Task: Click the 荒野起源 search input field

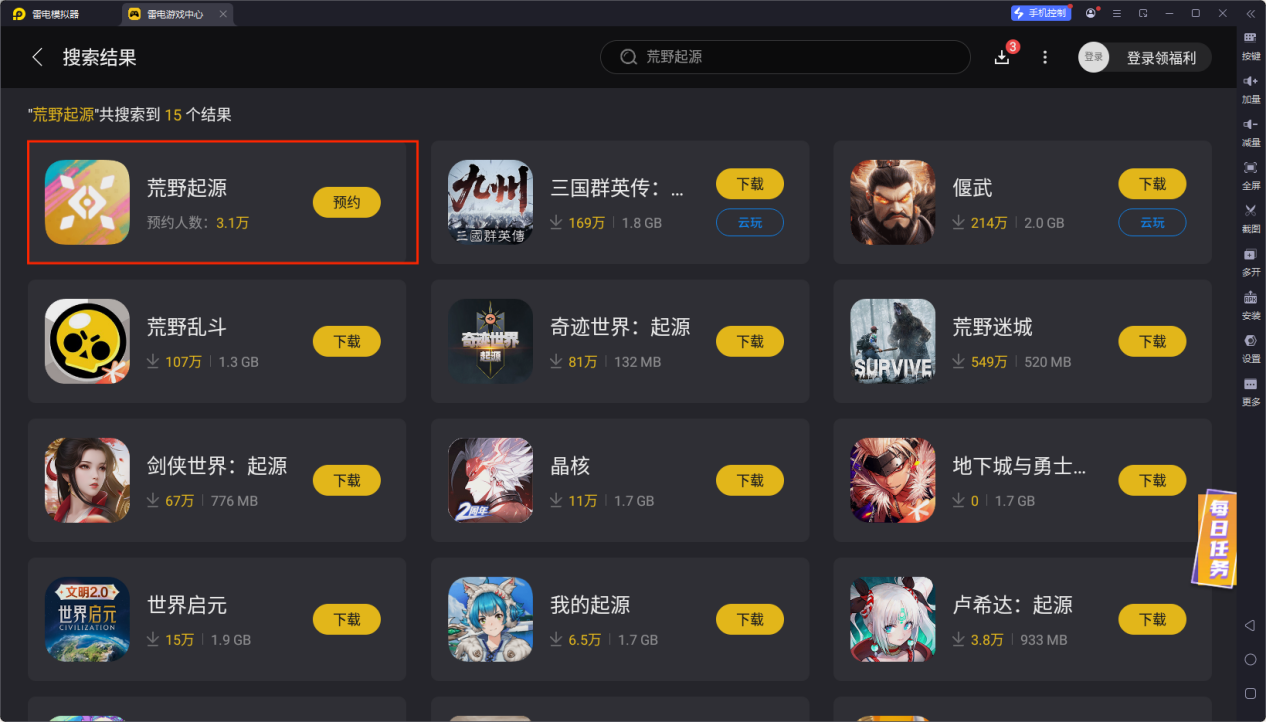Action: (x=785, y=57)
